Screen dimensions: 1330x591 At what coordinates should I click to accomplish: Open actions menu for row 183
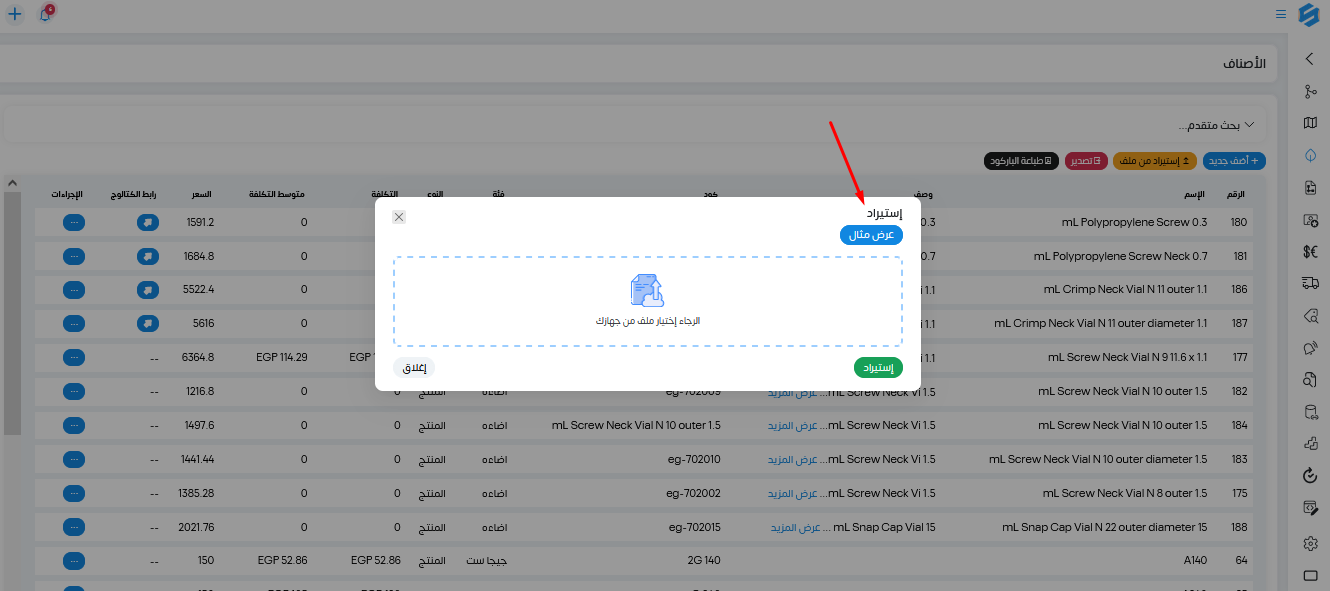73,459
